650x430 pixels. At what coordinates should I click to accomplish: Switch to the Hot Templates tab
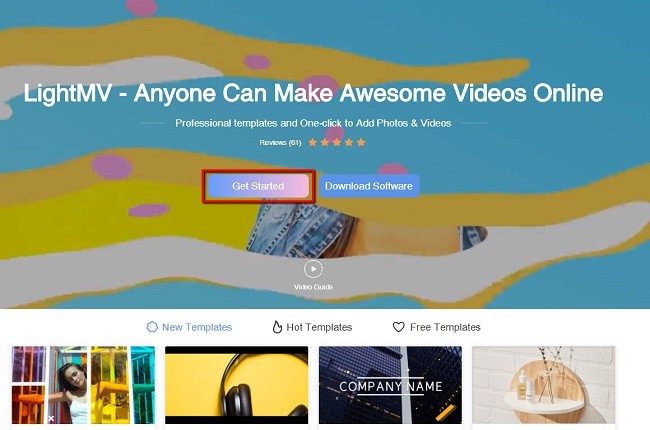click(312, 327)
